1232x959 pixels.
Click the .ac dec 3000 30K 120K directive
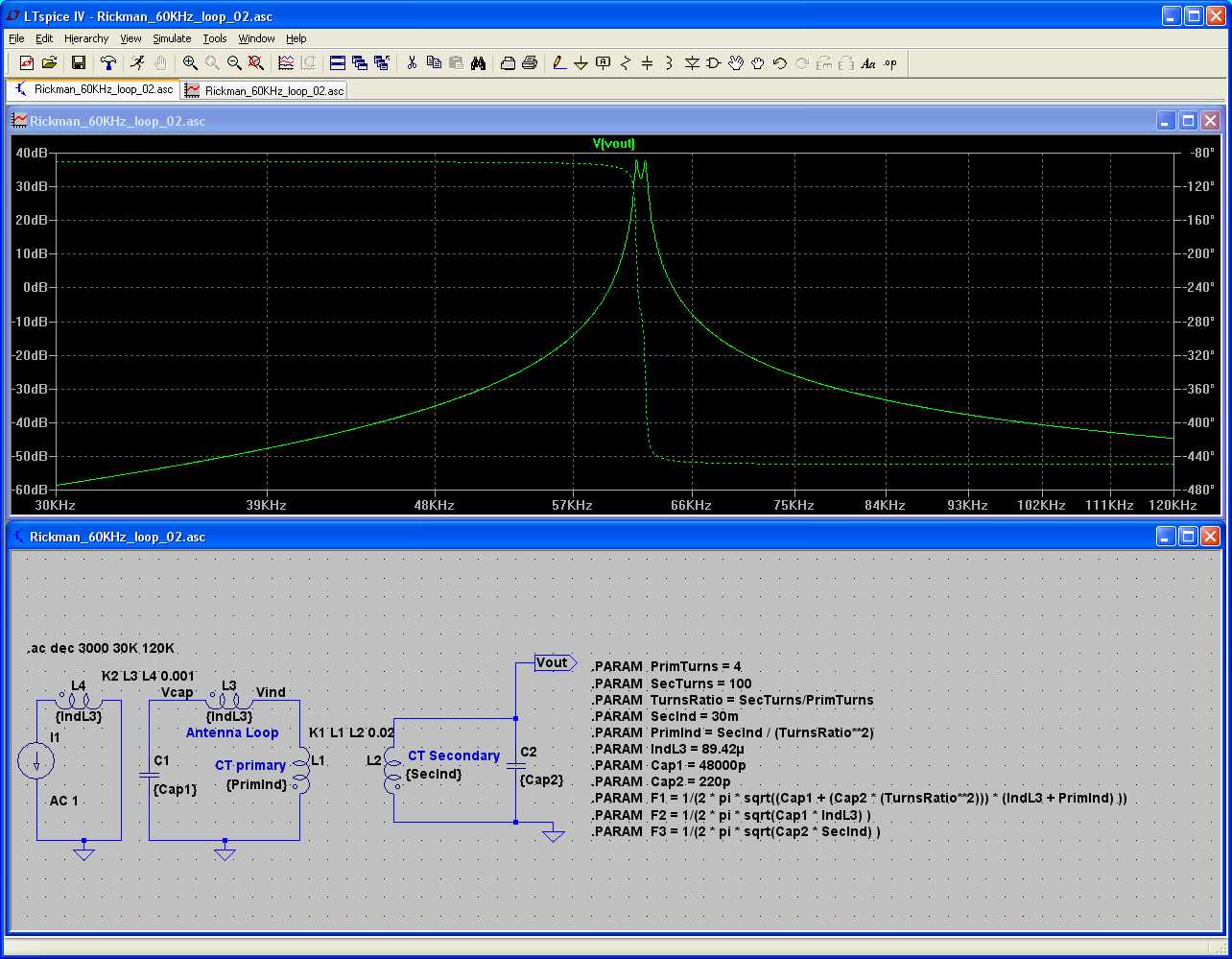click(101, 649)
